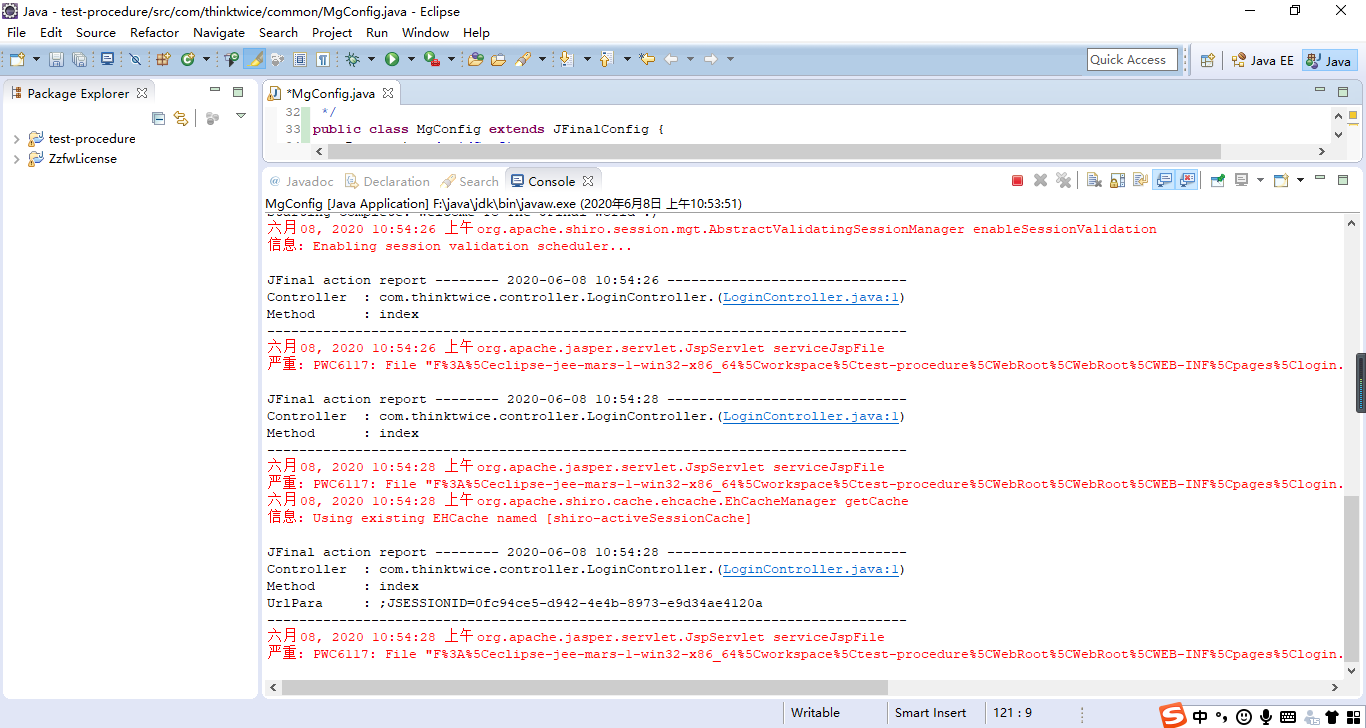This screenshot has height=728, width=1366.
Task: Click the New file toolbar icon
Action: pyautogui.click(x=17, y=59)
